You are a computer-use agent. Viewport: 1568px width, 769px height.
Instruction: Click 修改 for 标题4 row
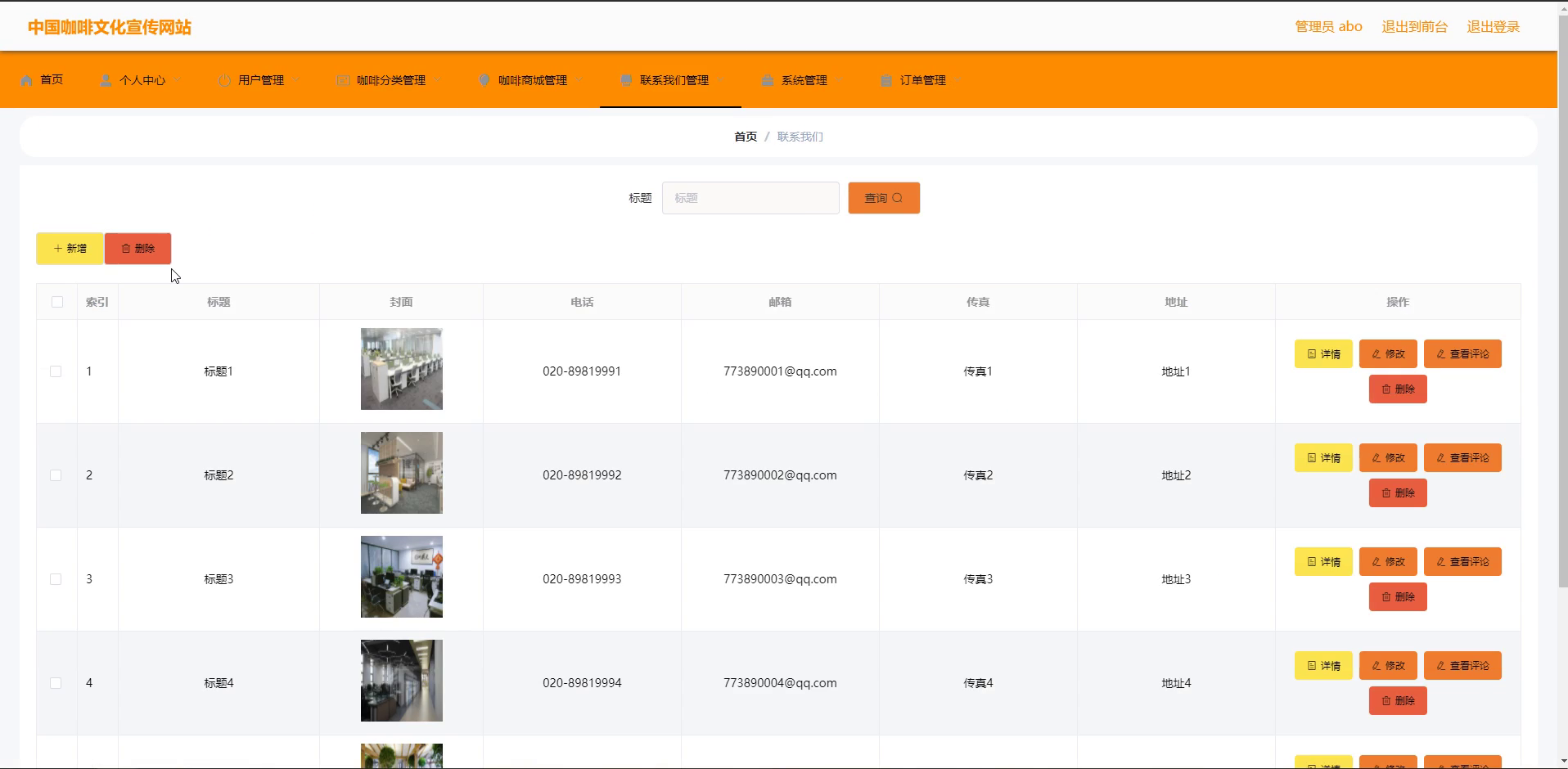click(x=1388, y=666)
